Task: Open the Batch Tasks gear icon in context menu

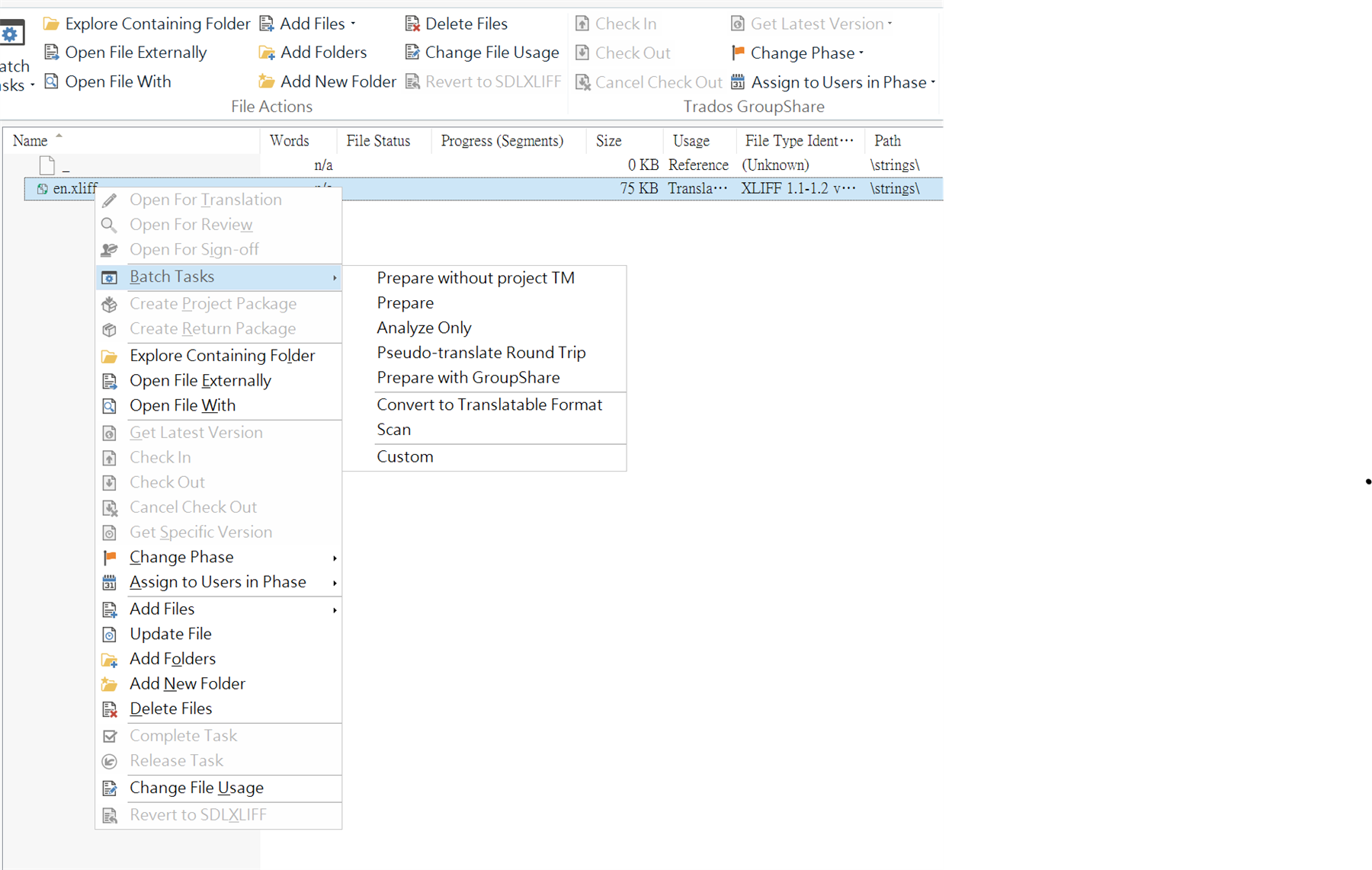Action: (x=111, y=277)
